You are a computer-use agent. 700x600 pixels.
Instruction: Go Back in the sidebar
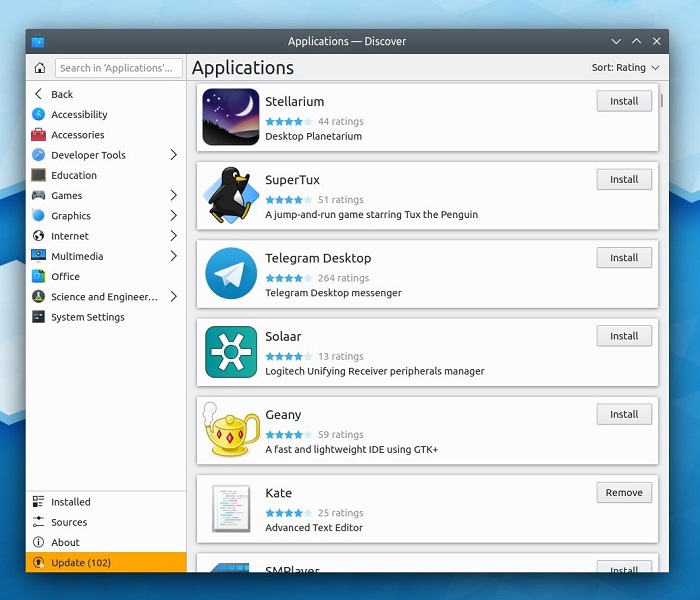[x=62, y=94]
